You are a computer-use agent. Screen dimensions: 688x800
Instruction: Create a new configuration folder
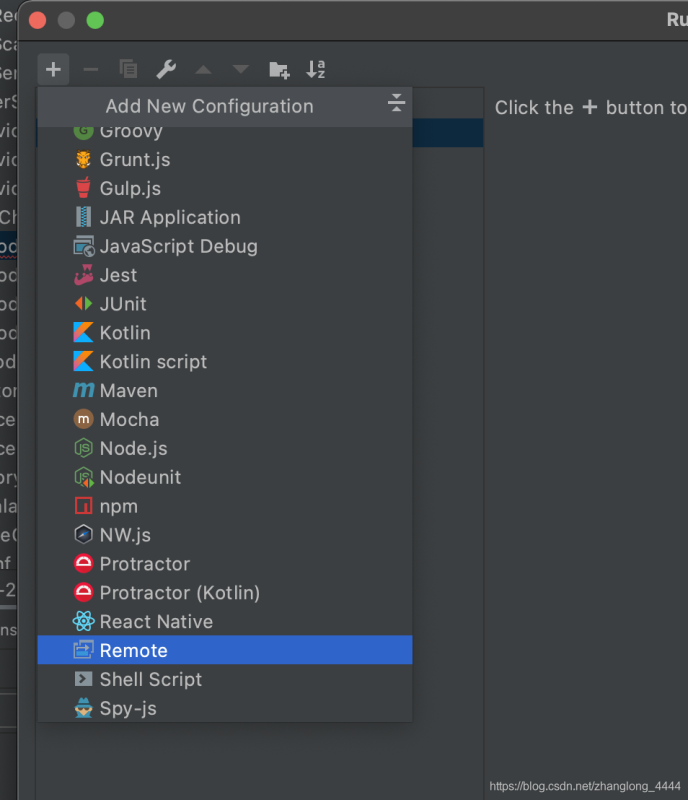pyautogui.click(x=279, y=69)
